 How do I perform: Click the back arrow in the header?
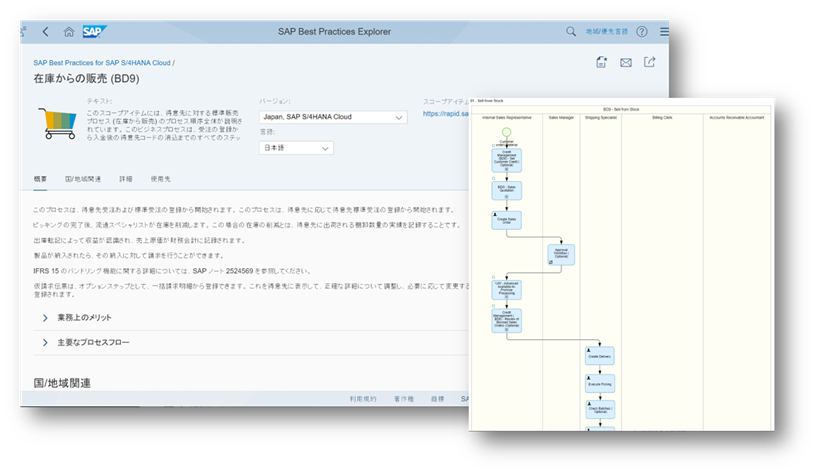[46, 32]
